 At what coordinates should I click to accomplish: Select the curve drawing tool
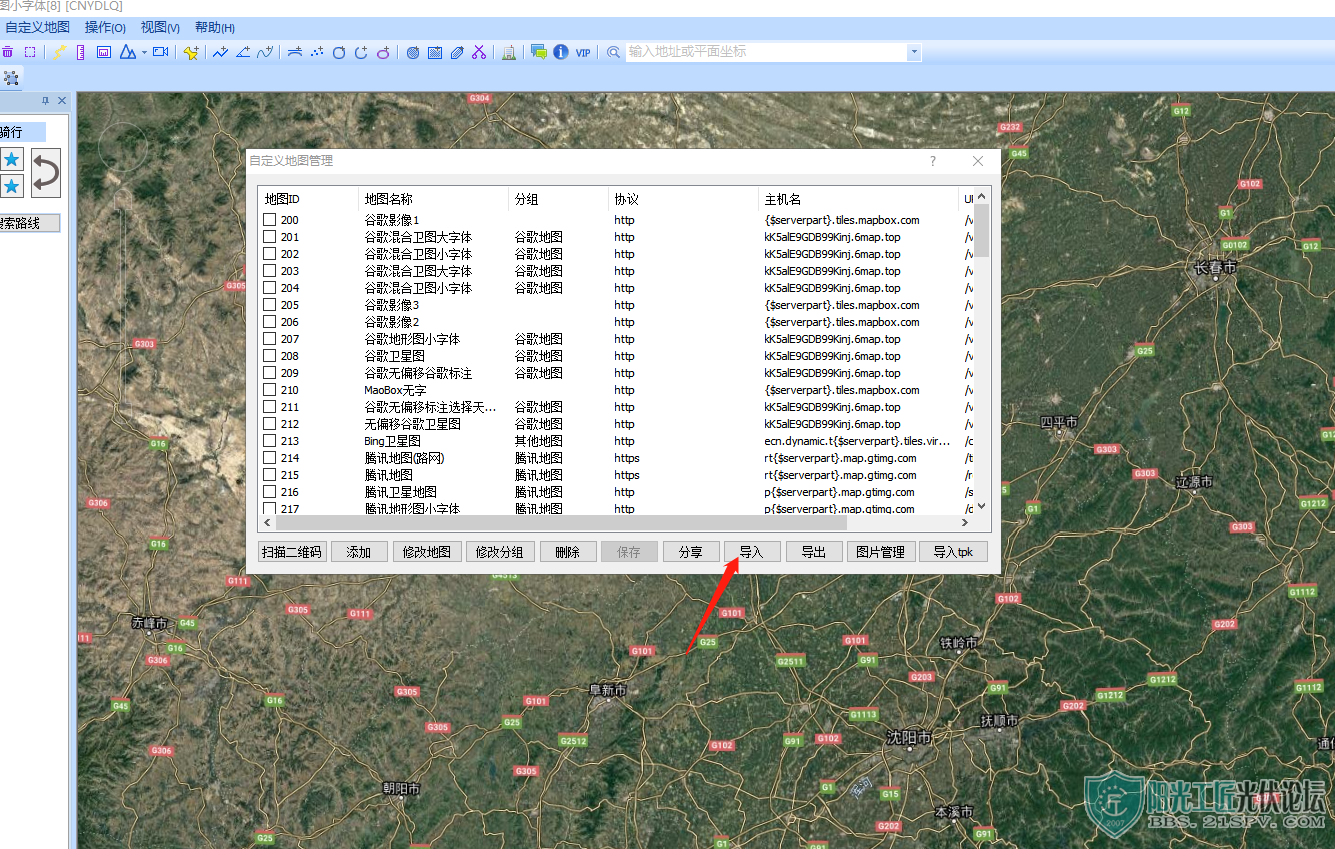(x=265, y=52)
